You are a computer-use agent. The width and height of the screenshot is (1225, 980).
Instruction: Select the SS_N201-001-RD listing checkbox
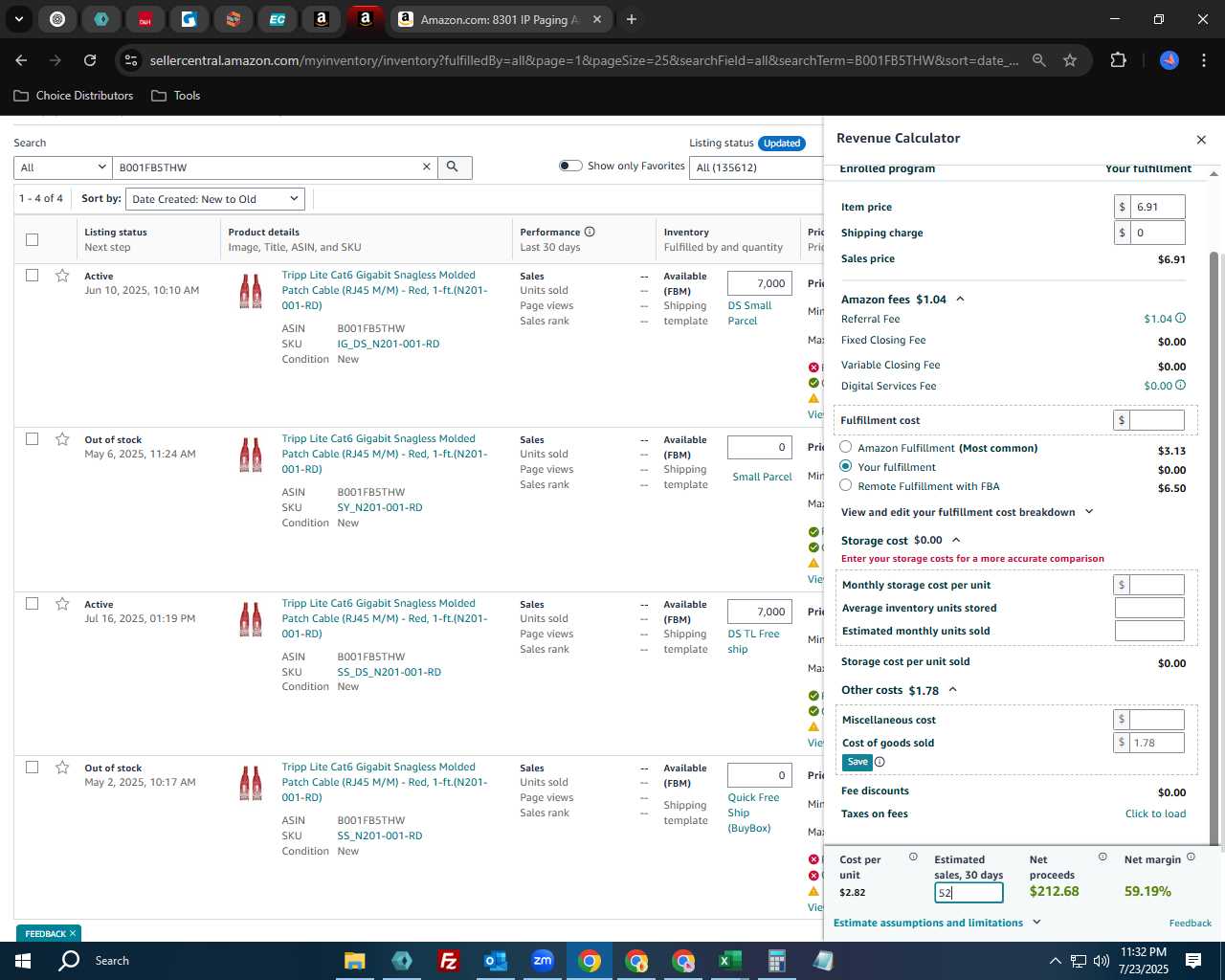coord(33,768)
